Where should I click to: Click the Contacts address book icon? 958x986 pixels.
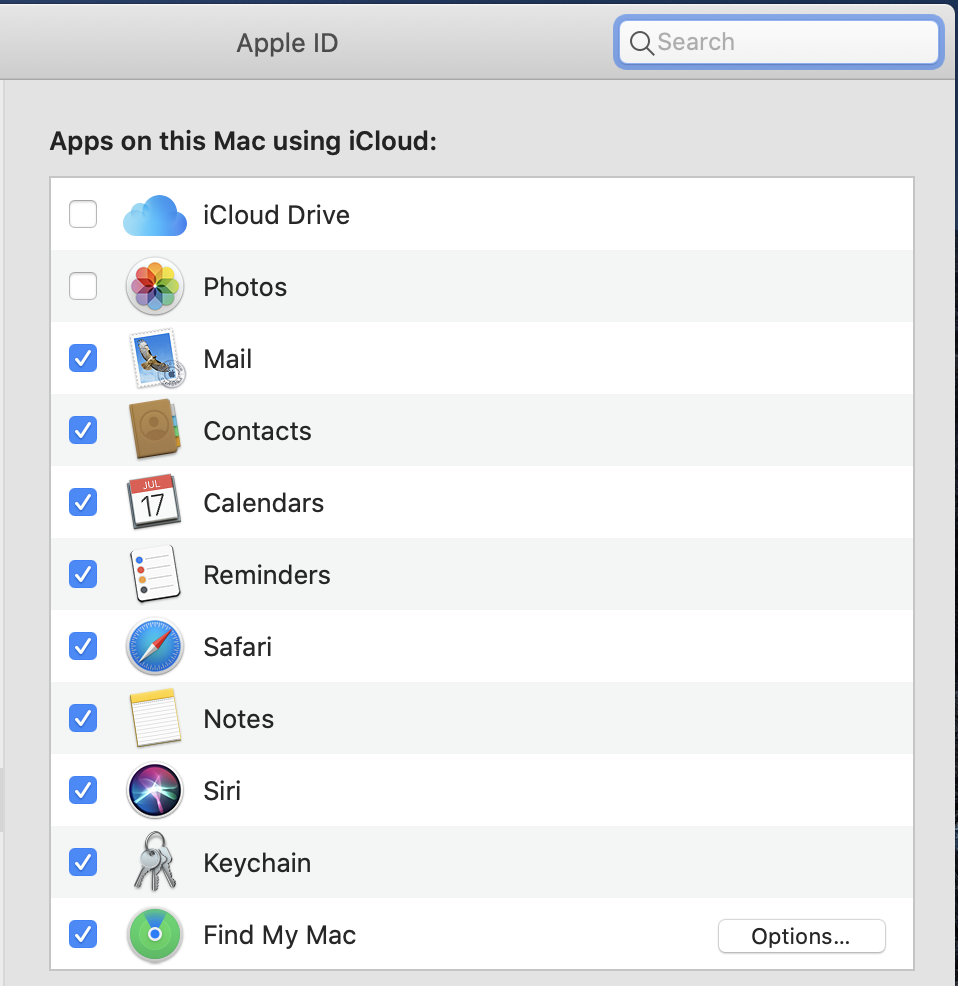(155, 429)
